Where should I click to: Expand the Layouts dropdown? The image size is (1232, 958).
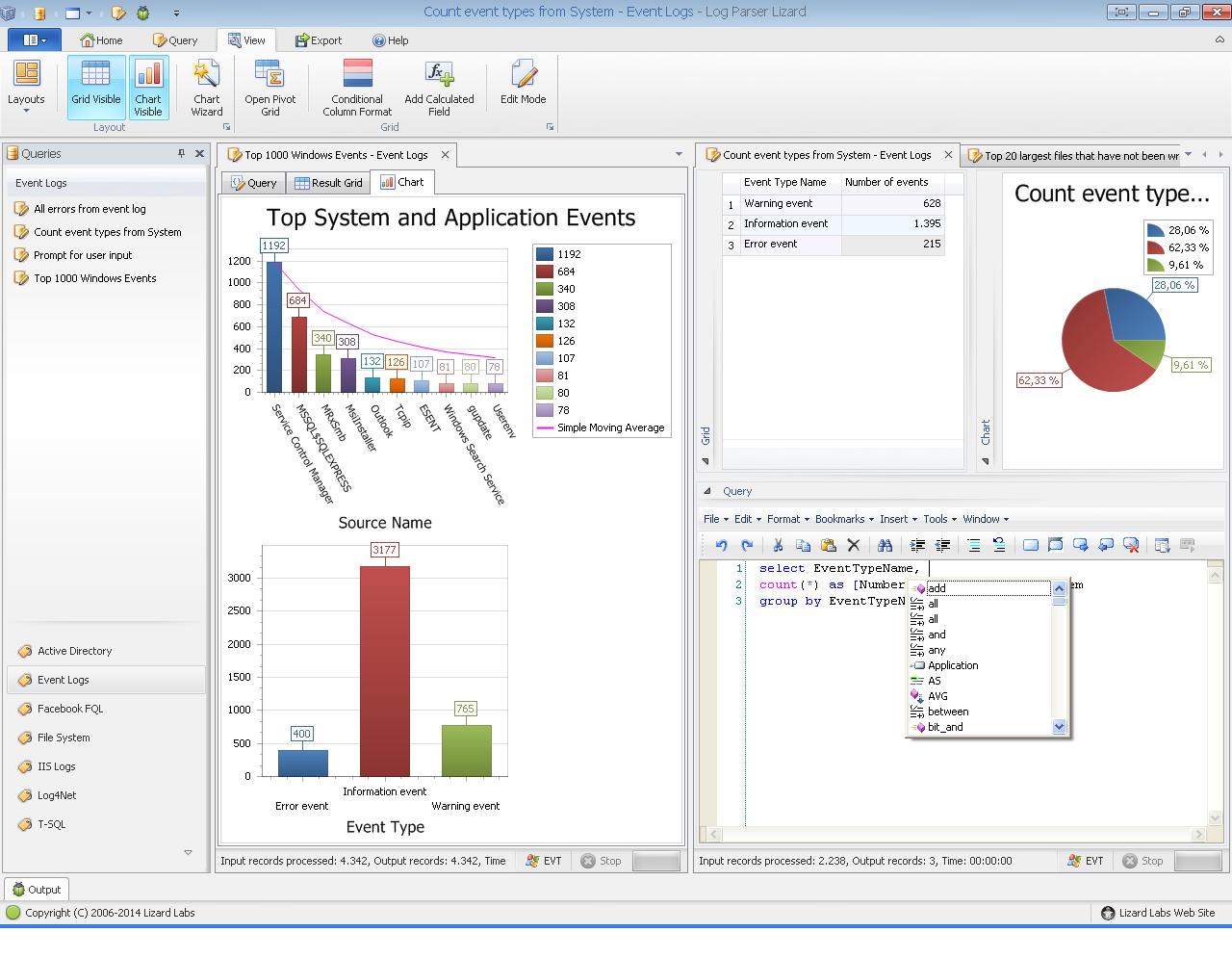[x=26, y=89]
